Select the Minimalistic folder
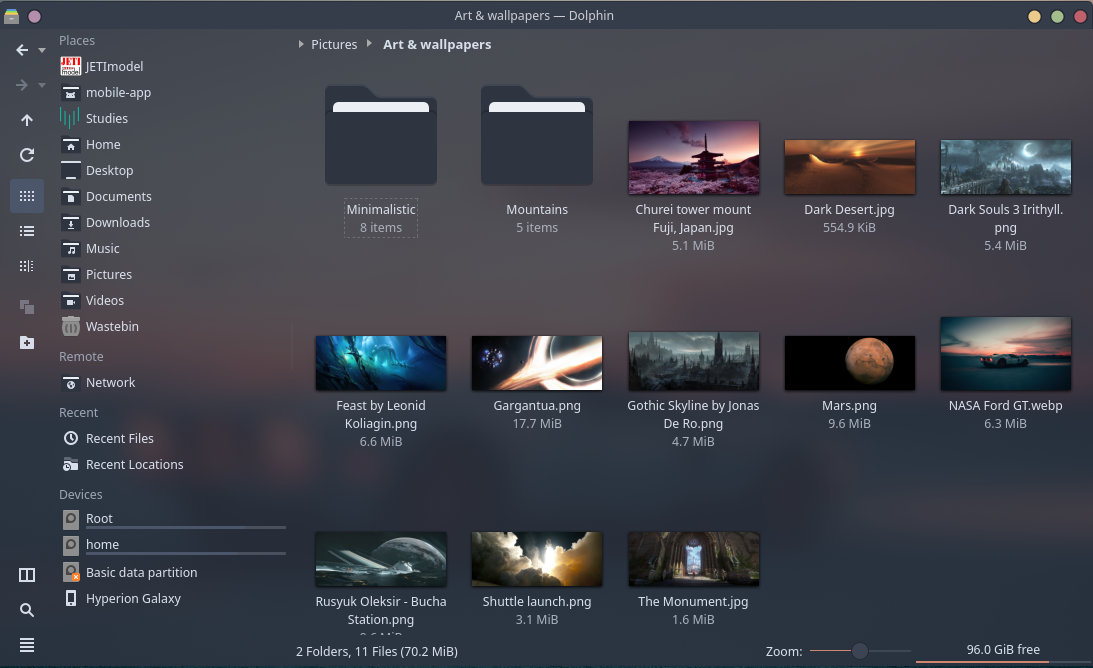Image resolution: width=1093 pixels, height=668 pixels. tap(381, 136)
